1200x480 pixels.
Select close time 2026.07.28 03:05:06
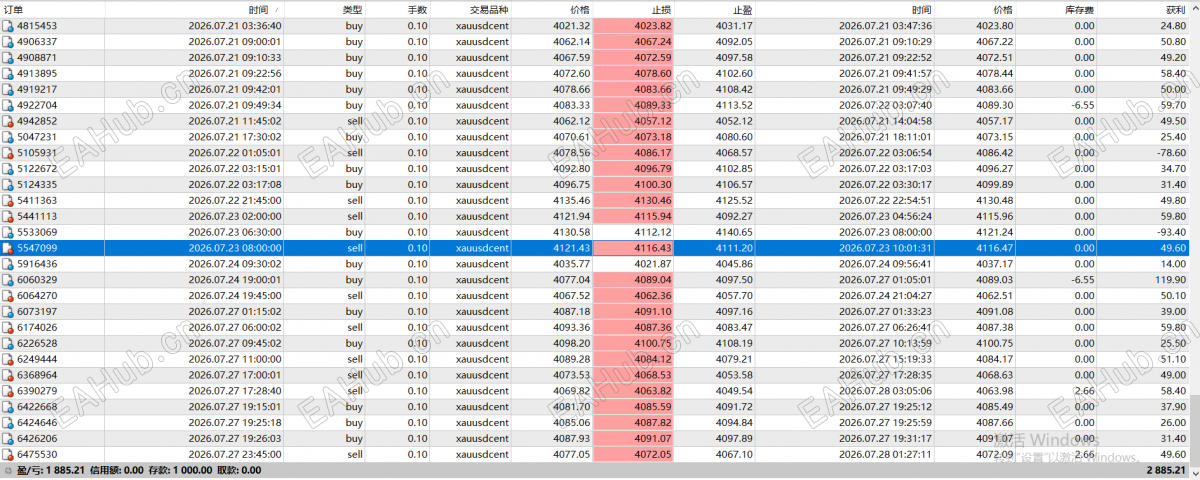point(885,391)
